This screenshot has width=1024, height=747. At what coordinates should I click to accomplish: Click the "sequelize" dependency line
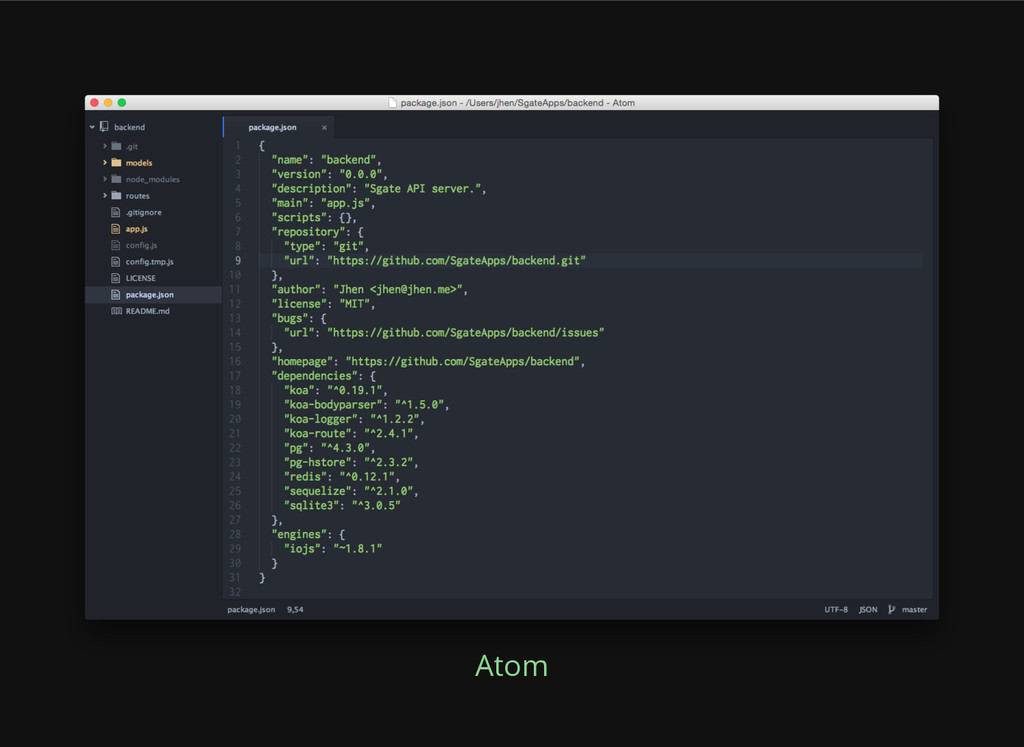click(x=351, y=491)
